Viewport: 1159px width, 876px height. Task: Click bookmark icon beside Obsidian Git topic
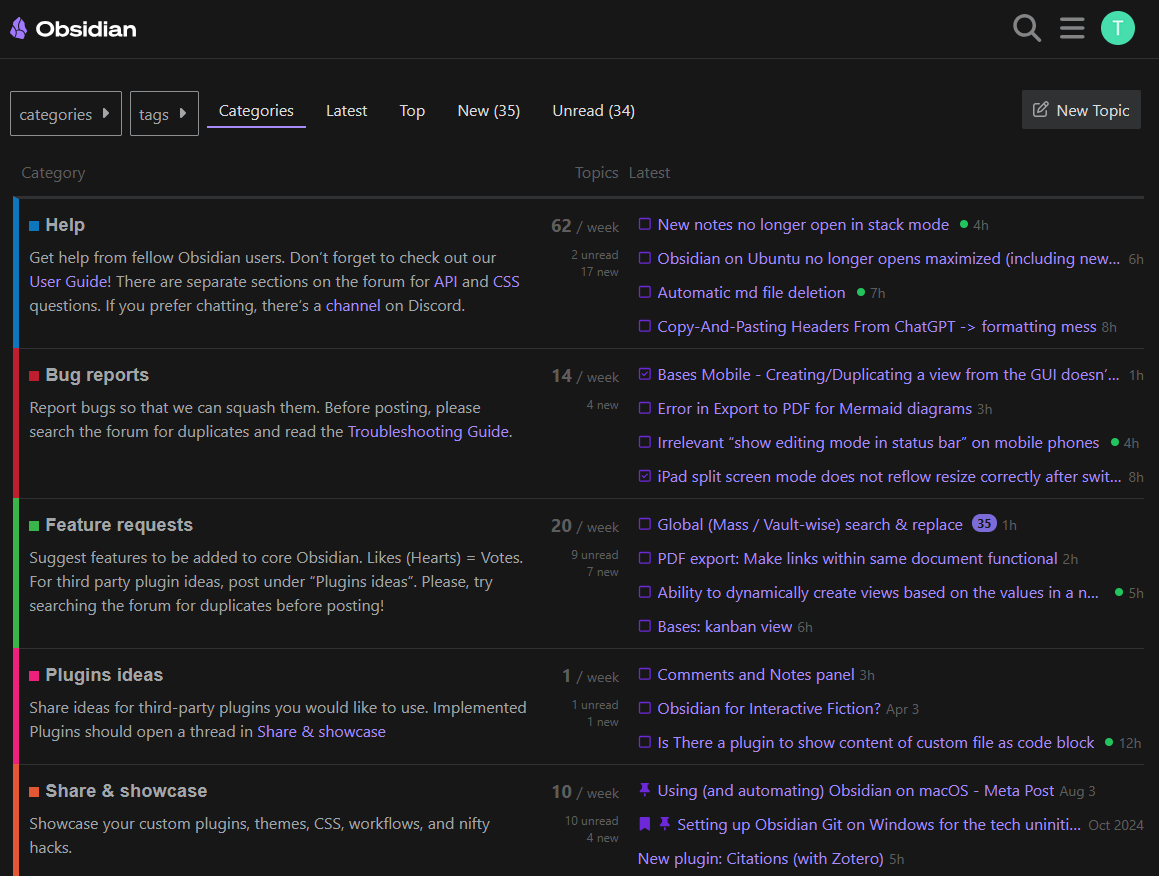click(x=645, y=824)
